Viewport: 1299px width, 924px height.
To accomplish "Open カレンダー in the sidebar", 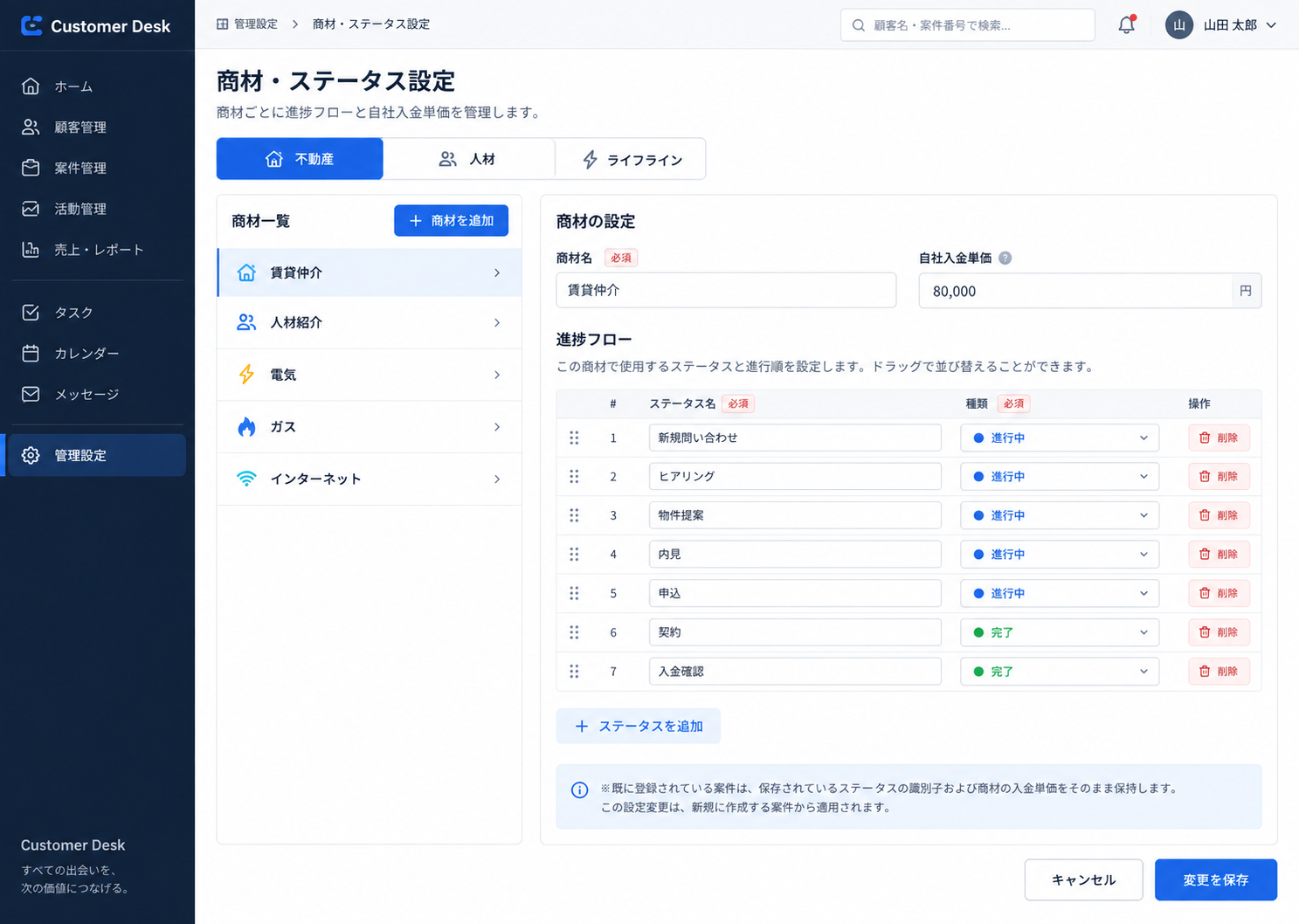I will click(x=97, y=353).
